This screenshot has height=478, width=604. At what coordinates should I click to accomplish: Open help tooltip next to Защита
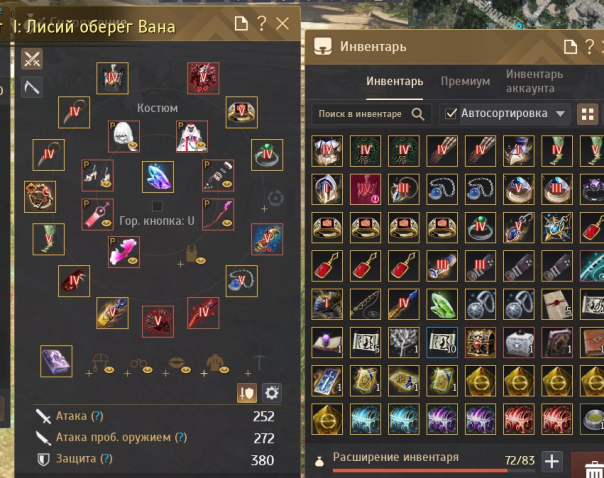click(106, 458)
